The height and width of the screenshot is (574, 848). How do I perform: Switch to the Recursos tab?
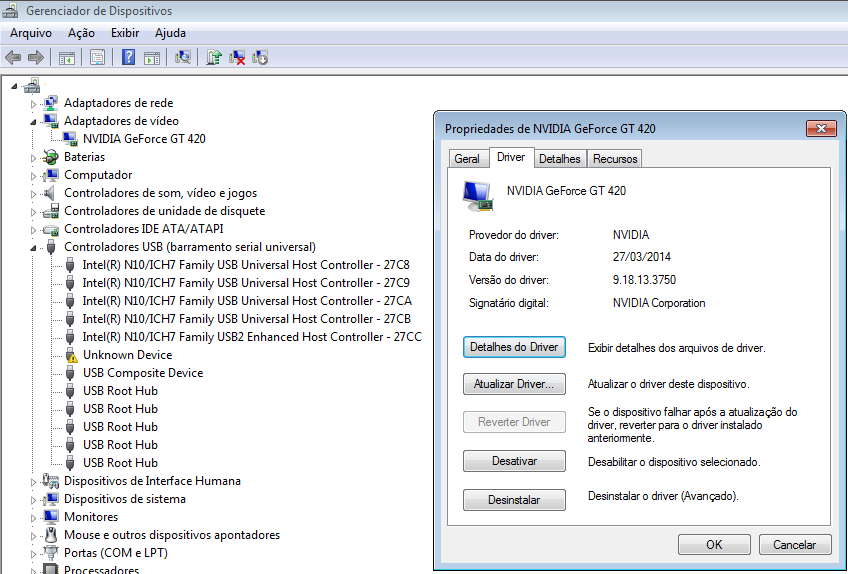point(615,159)
